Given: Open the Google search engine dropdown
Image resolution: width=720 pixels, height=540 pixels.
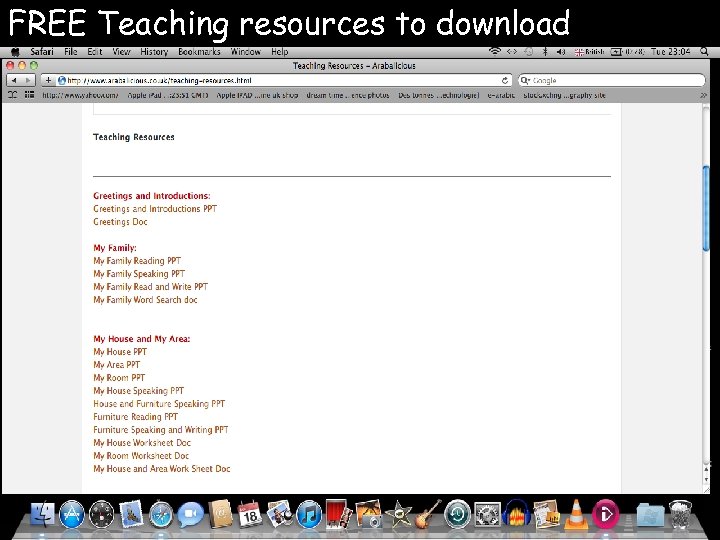Looking at the screenshot, I should (525, 80).
